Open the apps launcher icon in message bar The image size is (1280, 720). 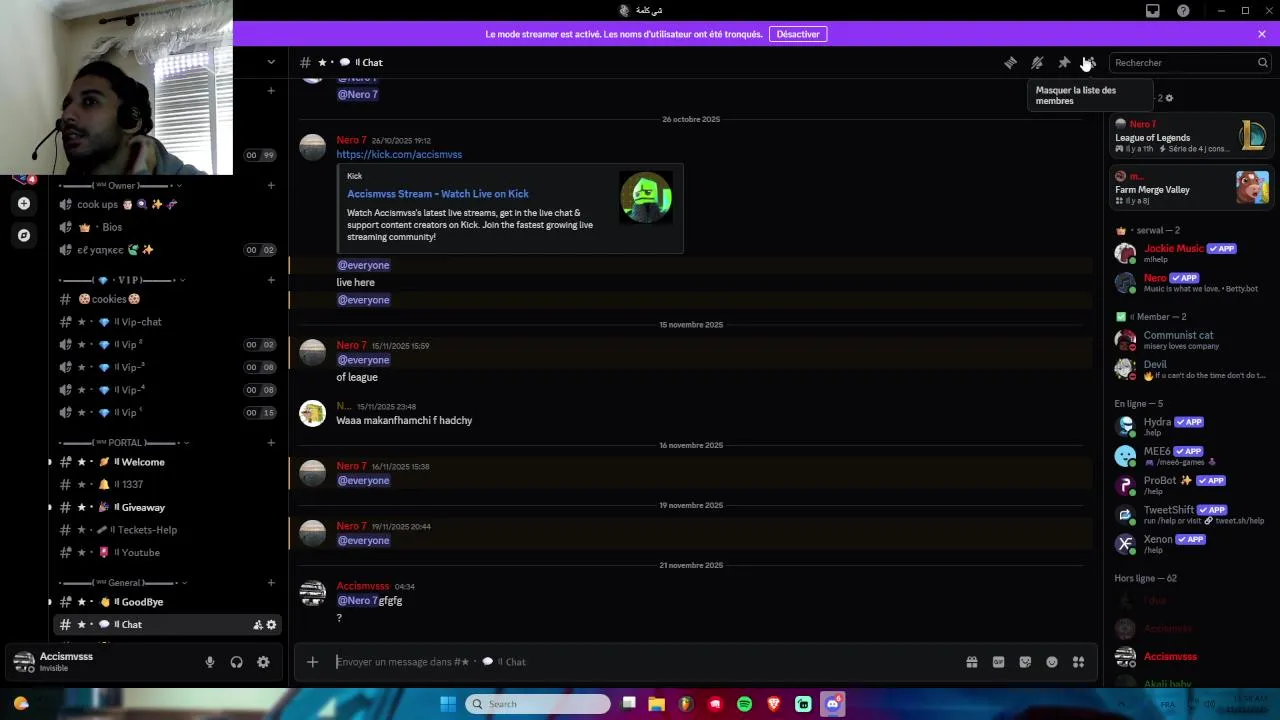pos(1078,662)
